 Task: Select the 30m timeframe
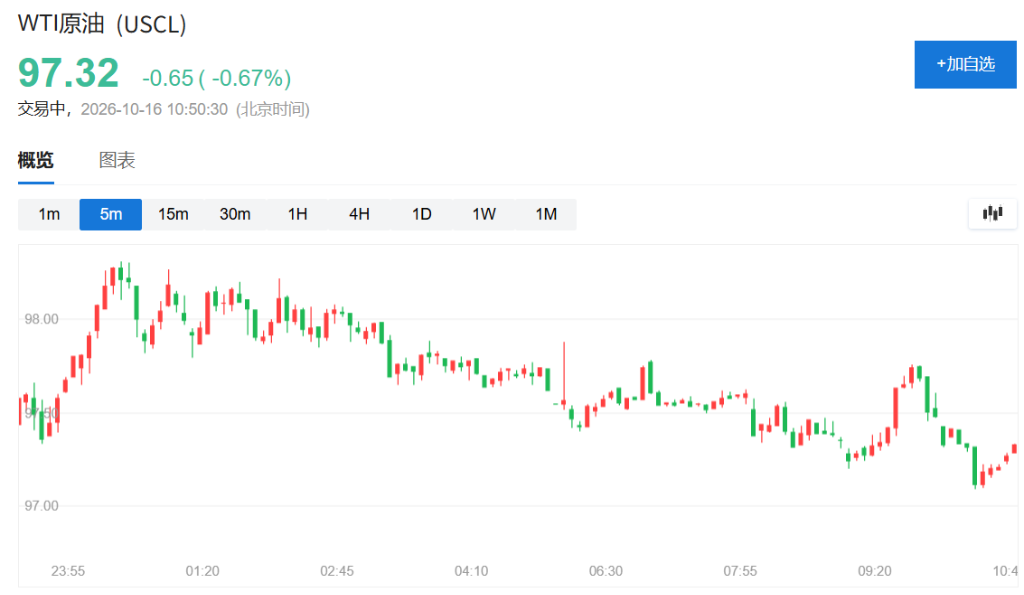coord(235,214)
